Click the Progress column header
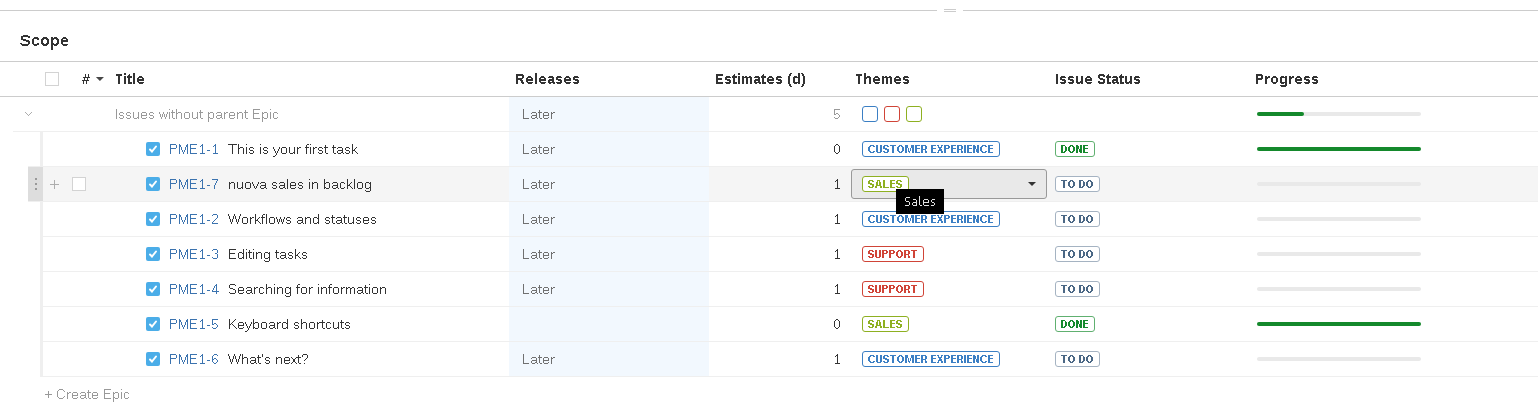This screenshot has height=412, width=1538. 1287,79
